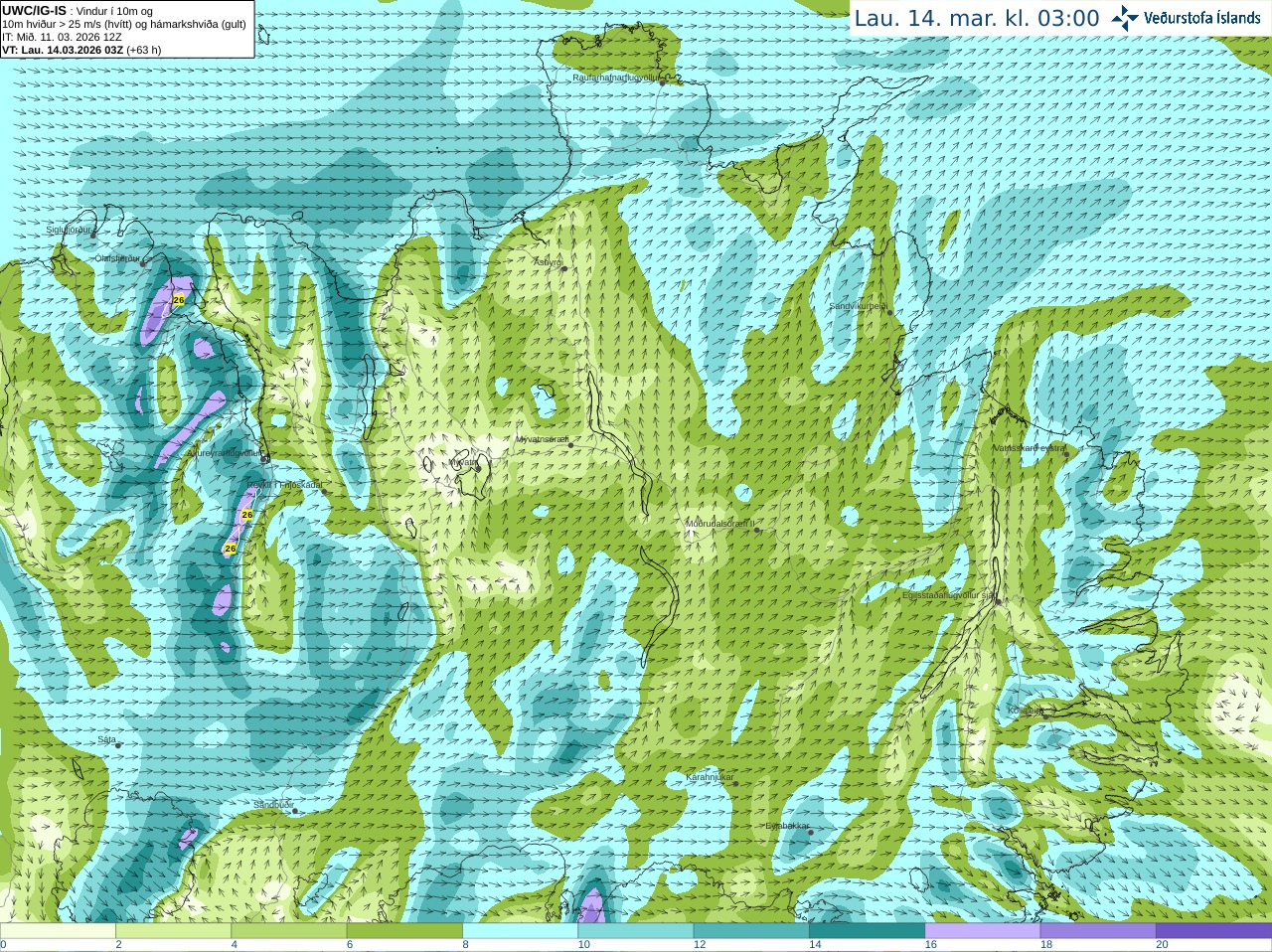Click the Ásbyrgi station label
The height and width of the screenshot is (952, 1272).
click(x=548, y=262)
